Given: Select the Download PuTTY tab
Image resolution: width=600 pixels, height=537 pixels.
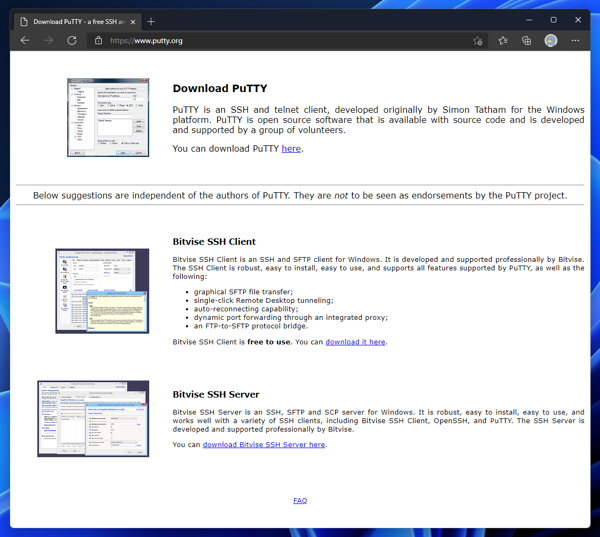Looking at the screenshot, I should click(x=78, y=22).
